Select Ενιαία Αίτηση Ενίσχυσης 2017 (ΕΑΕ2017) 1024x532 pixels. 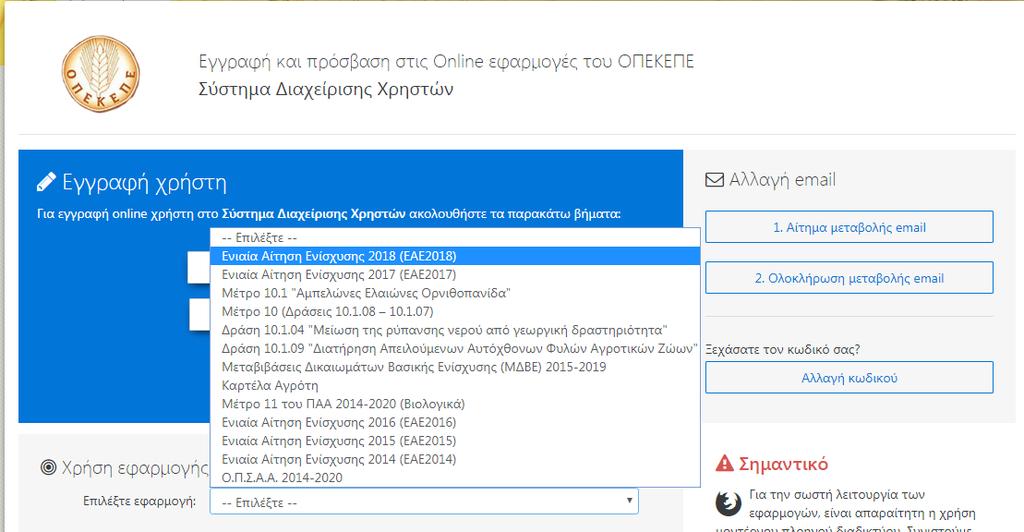click(455, 274)
